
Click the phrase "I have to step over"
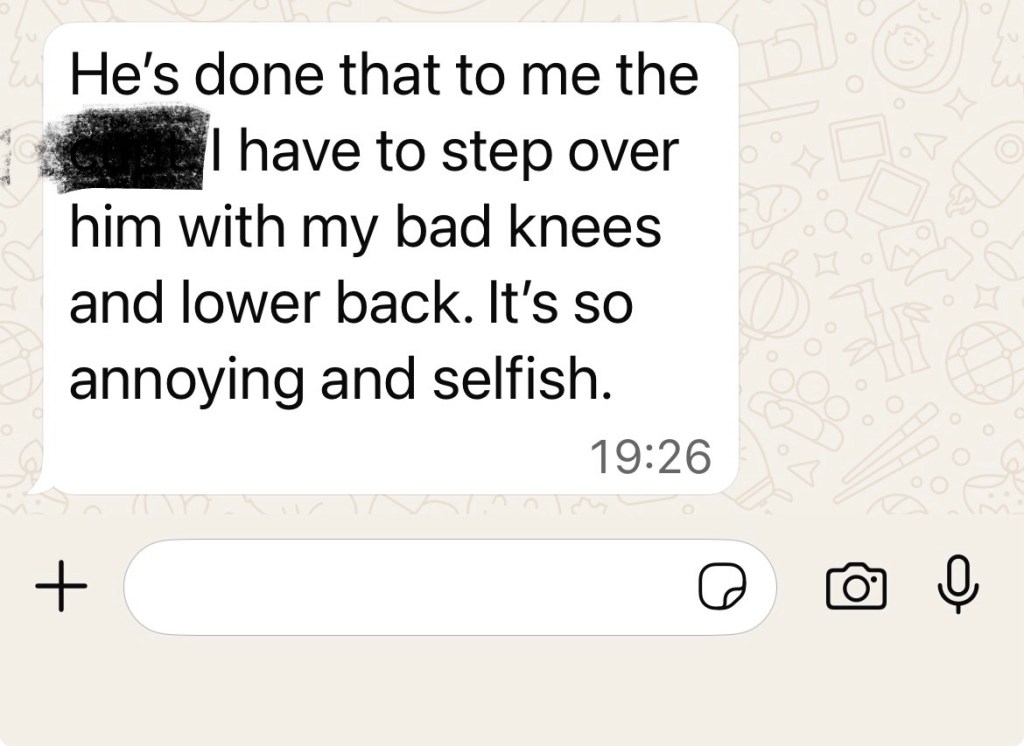point(444,152)
